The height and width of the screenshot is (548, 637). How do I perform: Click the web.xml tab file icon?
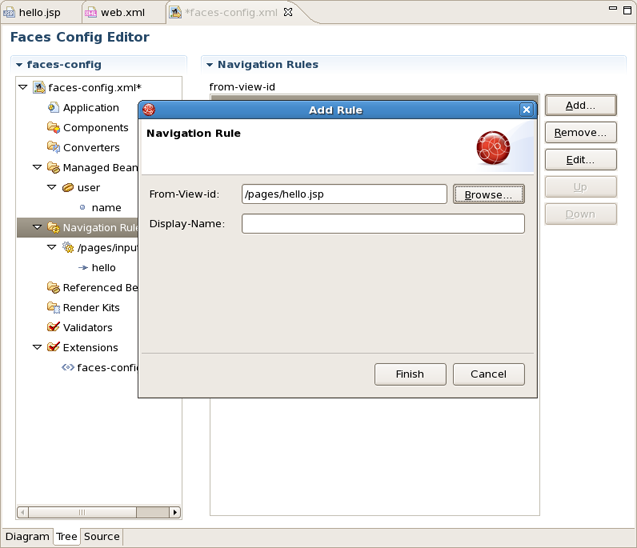(x=90, y=13)
